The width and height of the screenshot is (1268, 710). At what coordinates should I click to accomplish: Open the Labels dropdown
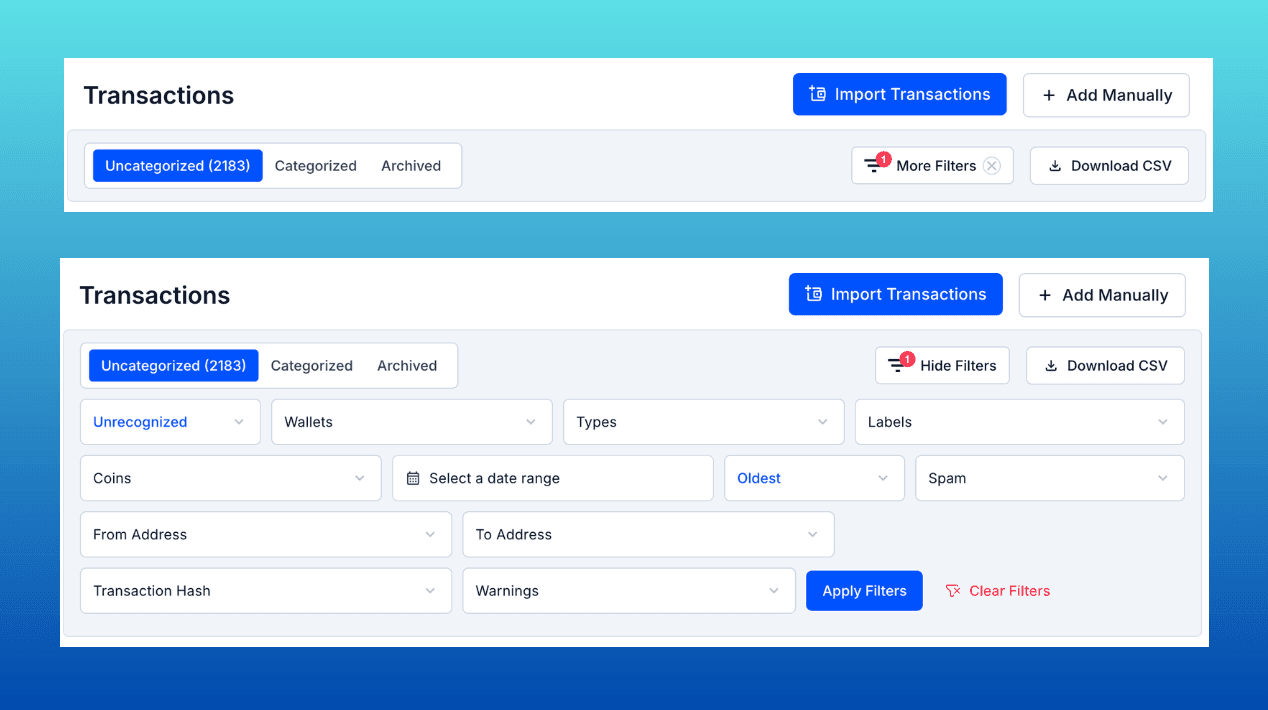1019,422
